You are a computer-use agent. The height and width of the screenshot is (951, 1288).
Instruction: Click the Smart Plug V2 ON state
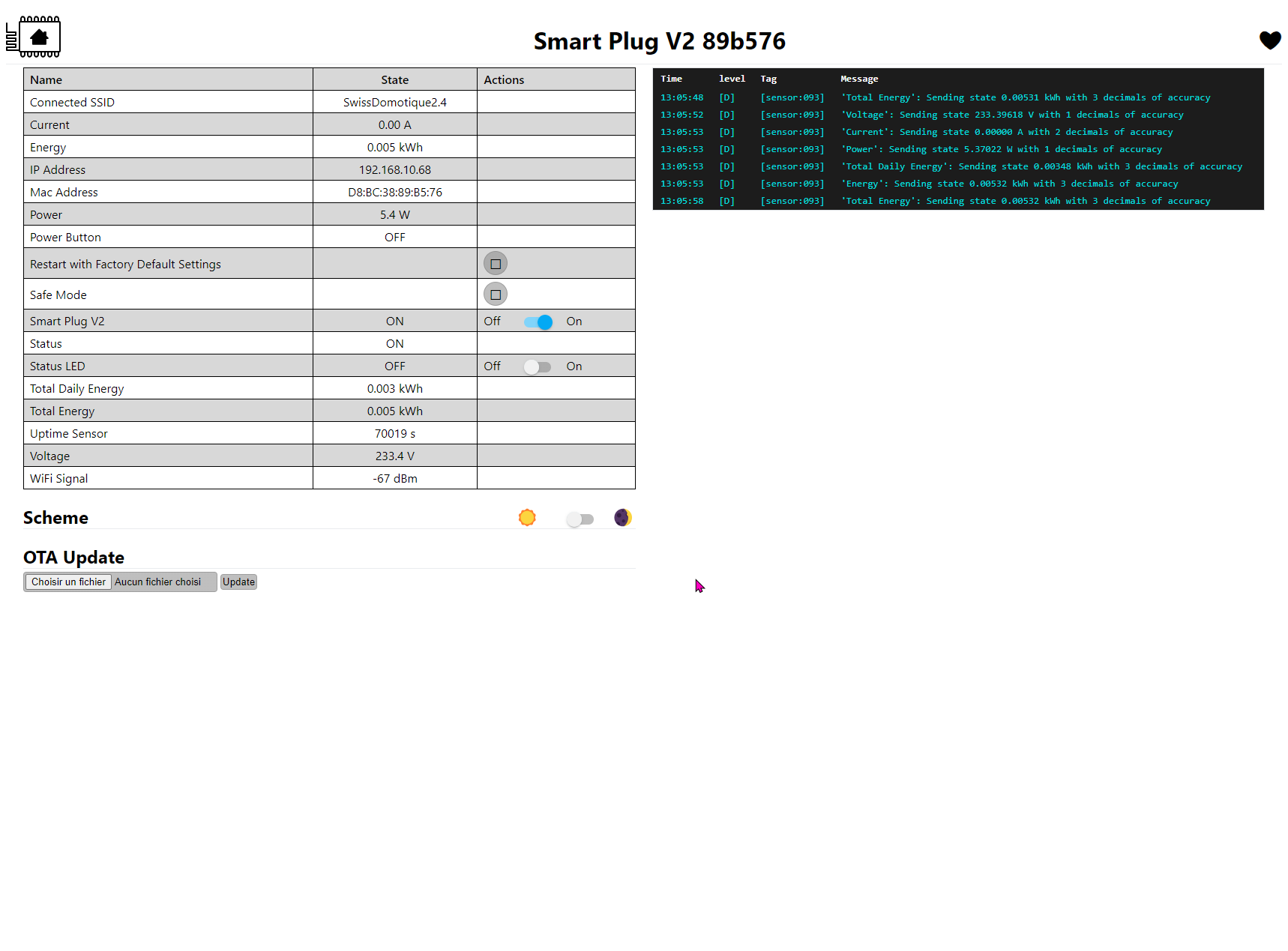[x=395, y=321]
